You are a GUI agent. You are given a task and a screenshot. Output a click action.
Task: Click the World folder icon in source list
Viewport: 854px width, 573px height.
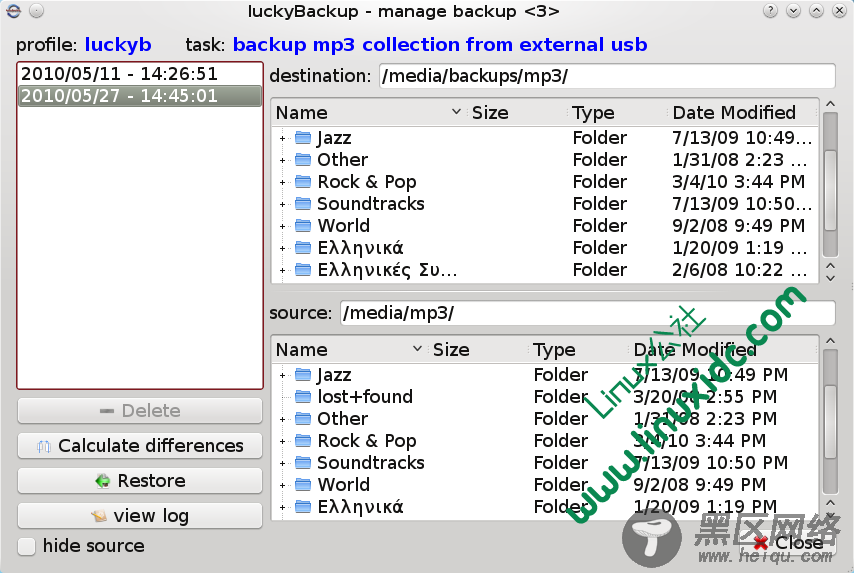[303, 485]
